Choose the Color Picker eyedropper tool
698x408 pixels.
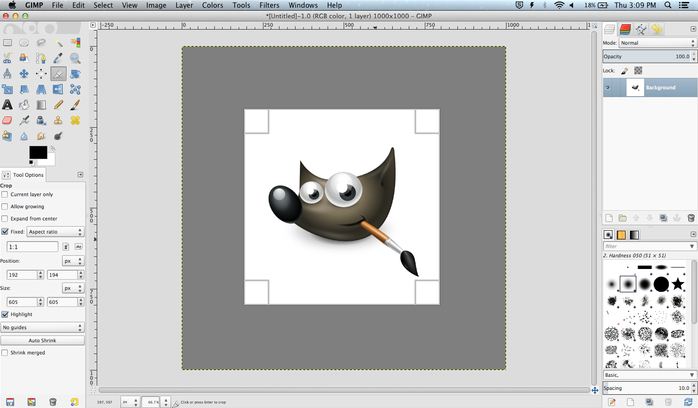(59, 58)
